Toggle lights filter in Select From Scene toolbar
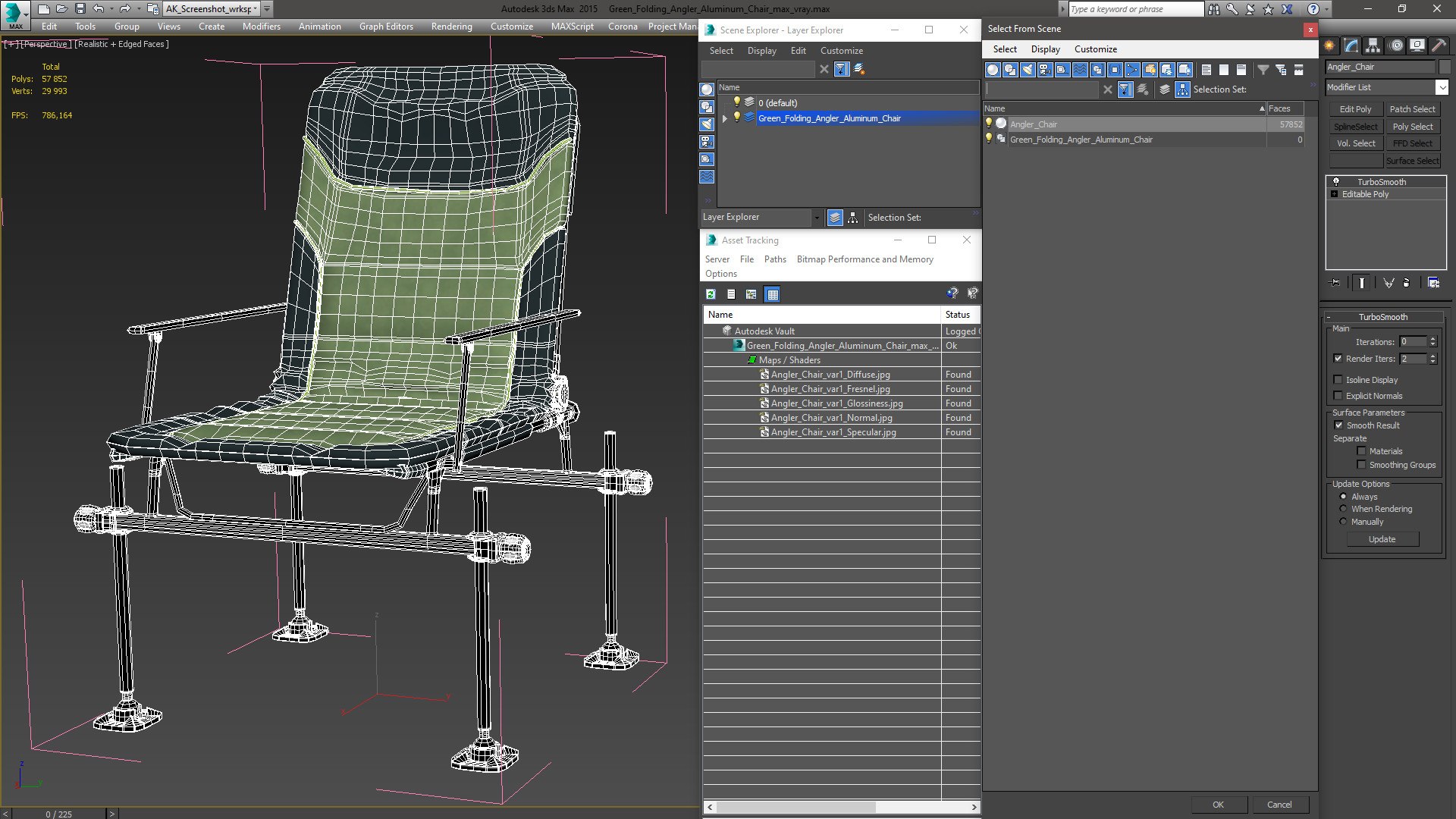 [x=1028, y=70]
